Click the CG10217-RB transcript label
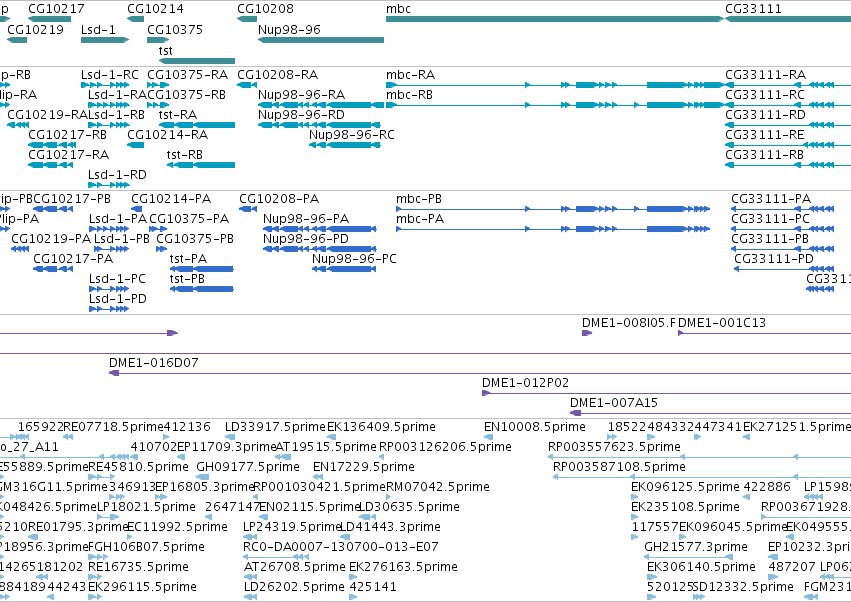Screen dimensions: 851x602 click(x=67, y=135)
